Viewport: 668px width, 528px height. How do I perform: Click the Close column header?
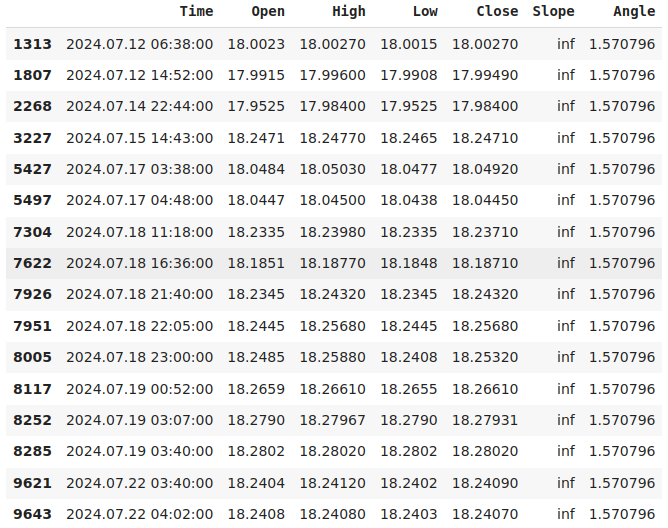click(x=497, y=12)
